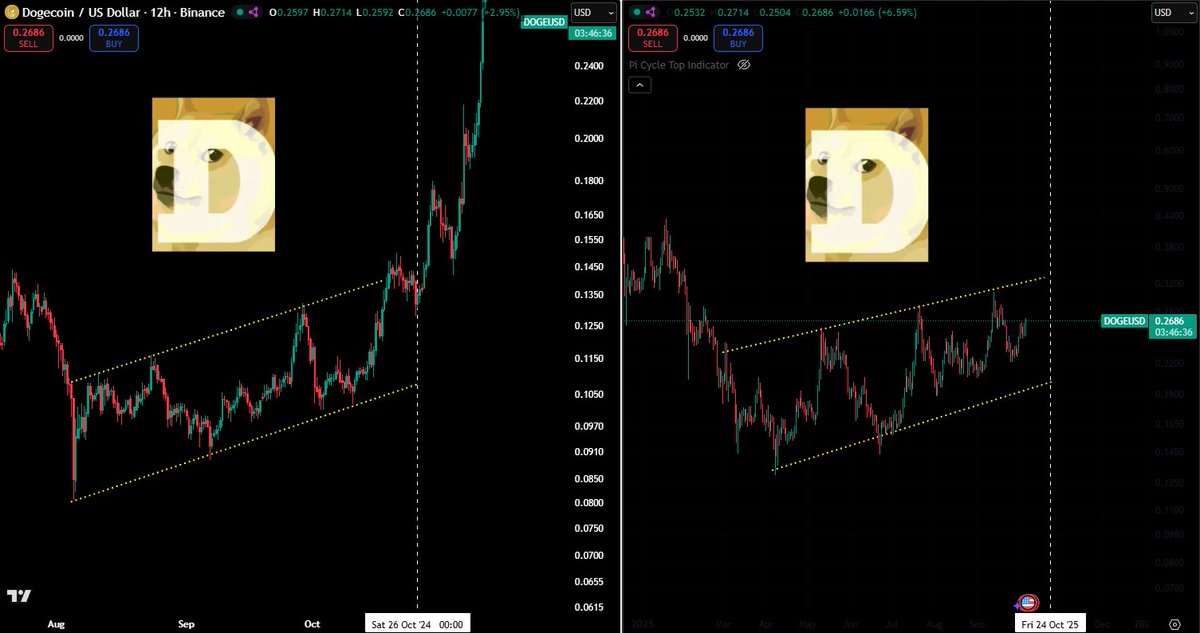This screenshot has height=633, width=1200.
Task: Click the right chart 0.2686 current price tag
Action: tap(1171, 320)
